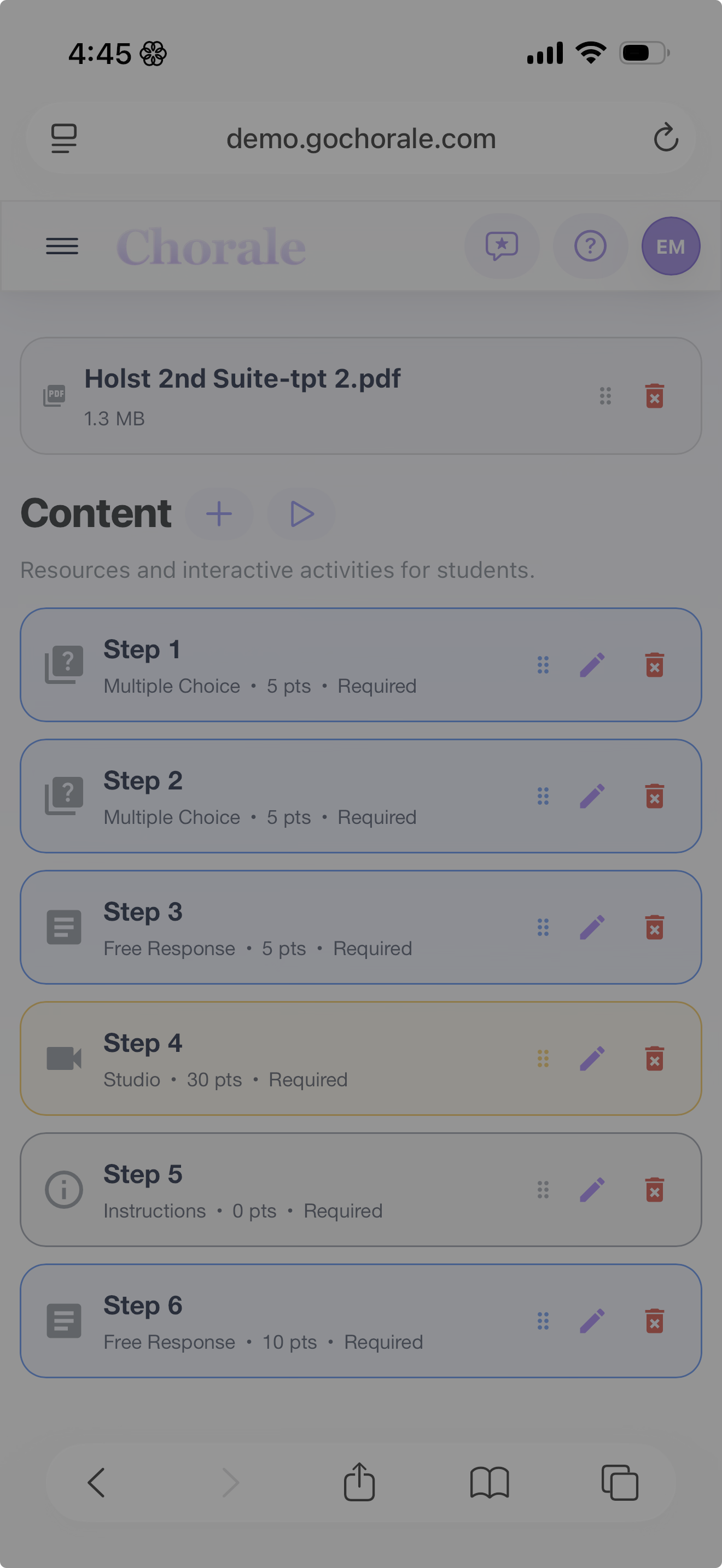Viewport: 722px width, 1568px height.
Task: Edit Step 1 multiple choice item
Action: [x=592, y=665]
